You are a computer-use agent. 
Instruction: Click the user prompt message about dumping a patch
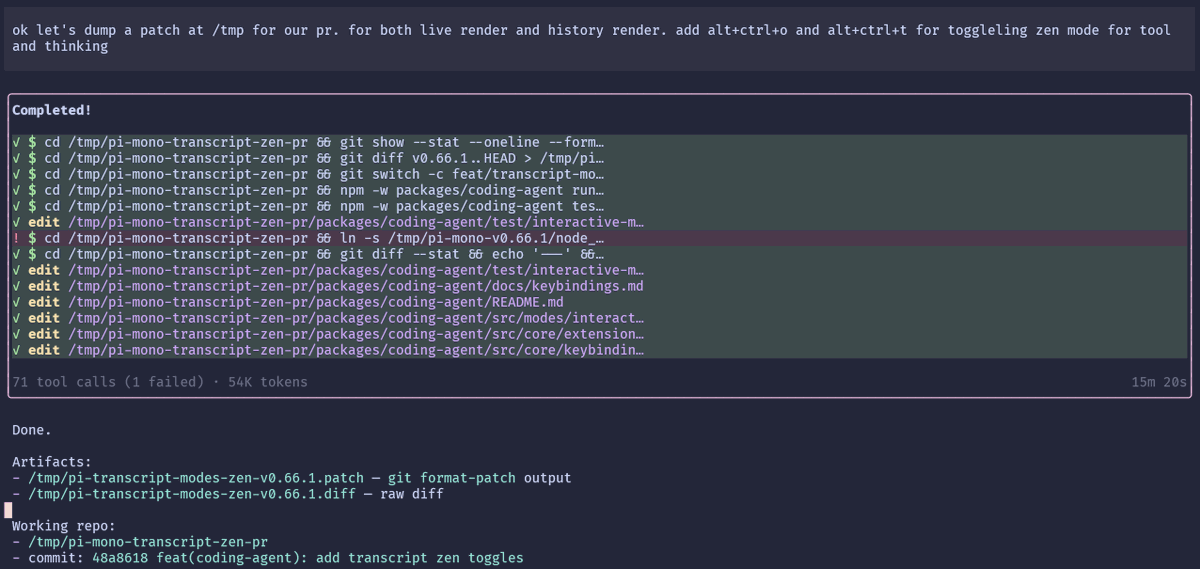(x=599, y=38)
